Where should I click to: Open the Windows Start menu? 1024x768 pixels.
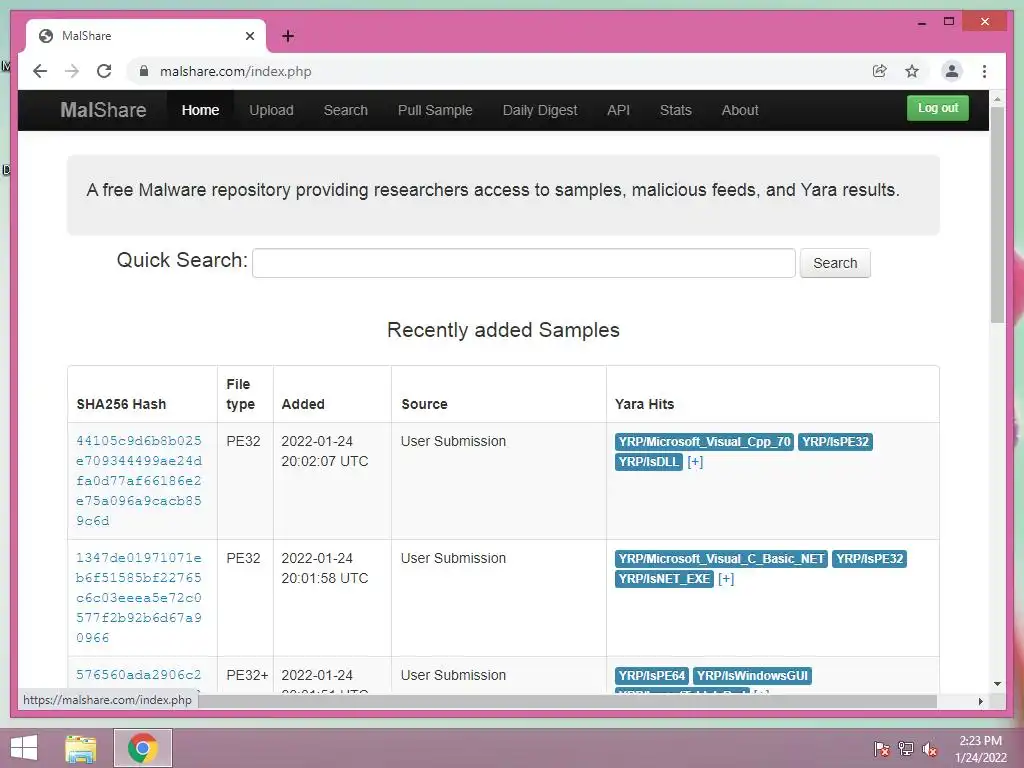pos(24,748)
